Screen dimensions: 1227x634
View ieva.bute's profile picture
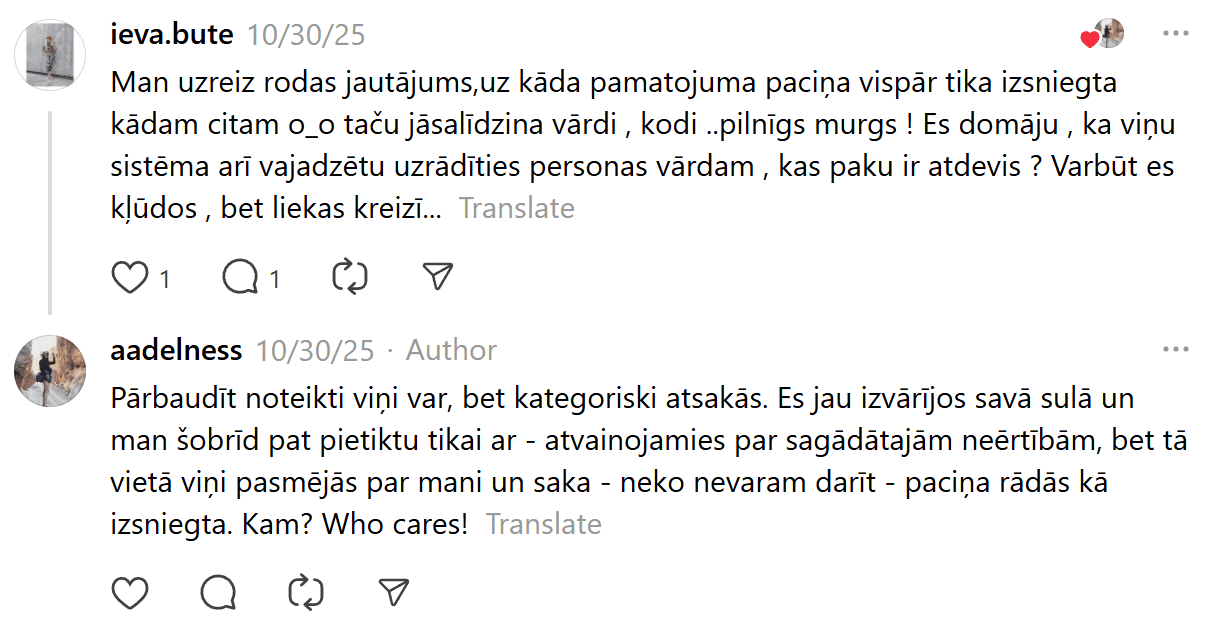tap(50, 54)
